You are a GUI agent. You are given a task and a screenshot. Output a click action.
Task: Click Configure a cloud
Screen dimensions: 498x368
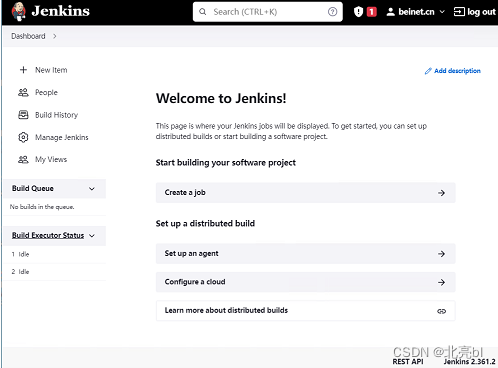pyautogui.click(x=306, y=282)
